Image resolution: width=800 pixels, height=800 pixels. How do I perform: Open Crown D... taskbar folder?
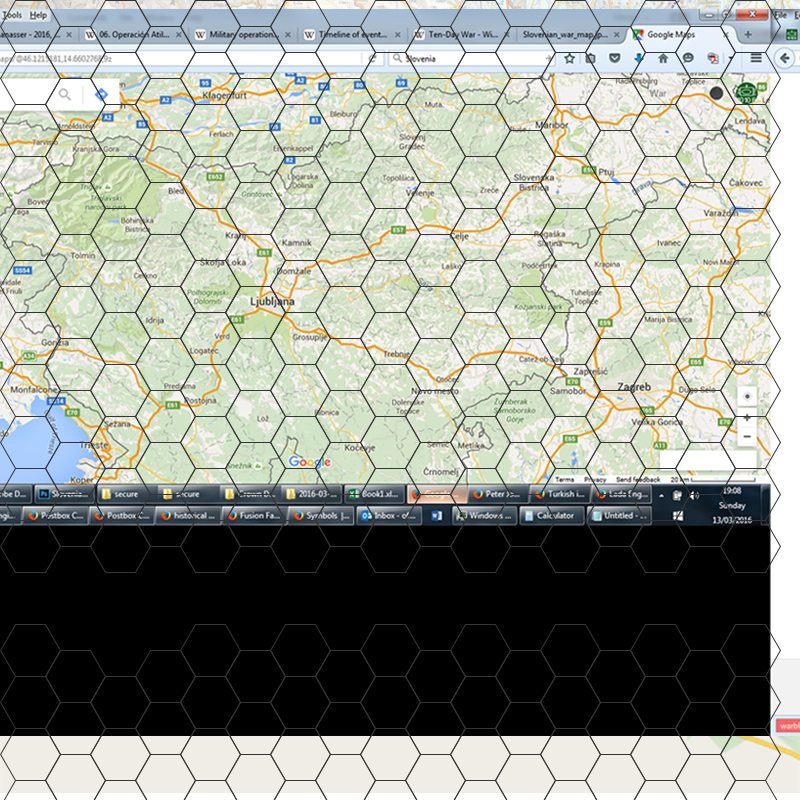click(250, 494)
